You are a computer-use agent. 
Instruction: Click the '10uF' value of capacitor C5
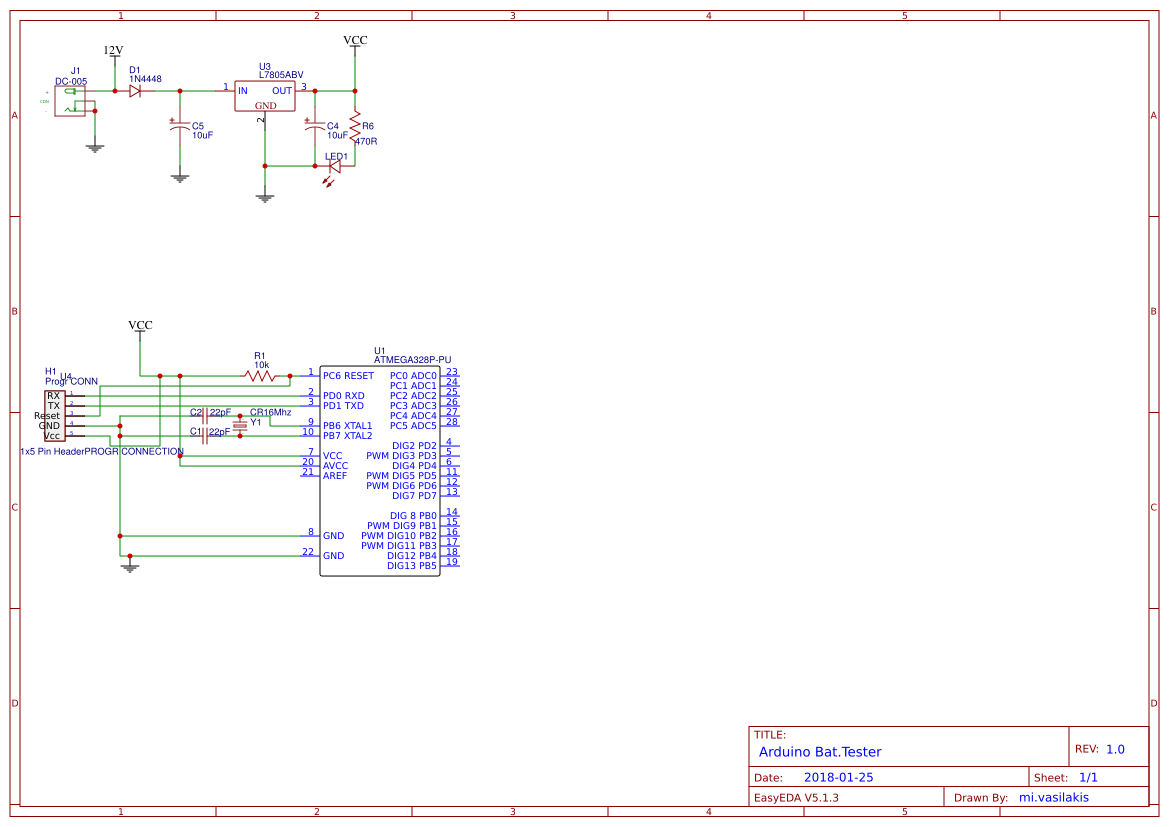click(203, 136)
